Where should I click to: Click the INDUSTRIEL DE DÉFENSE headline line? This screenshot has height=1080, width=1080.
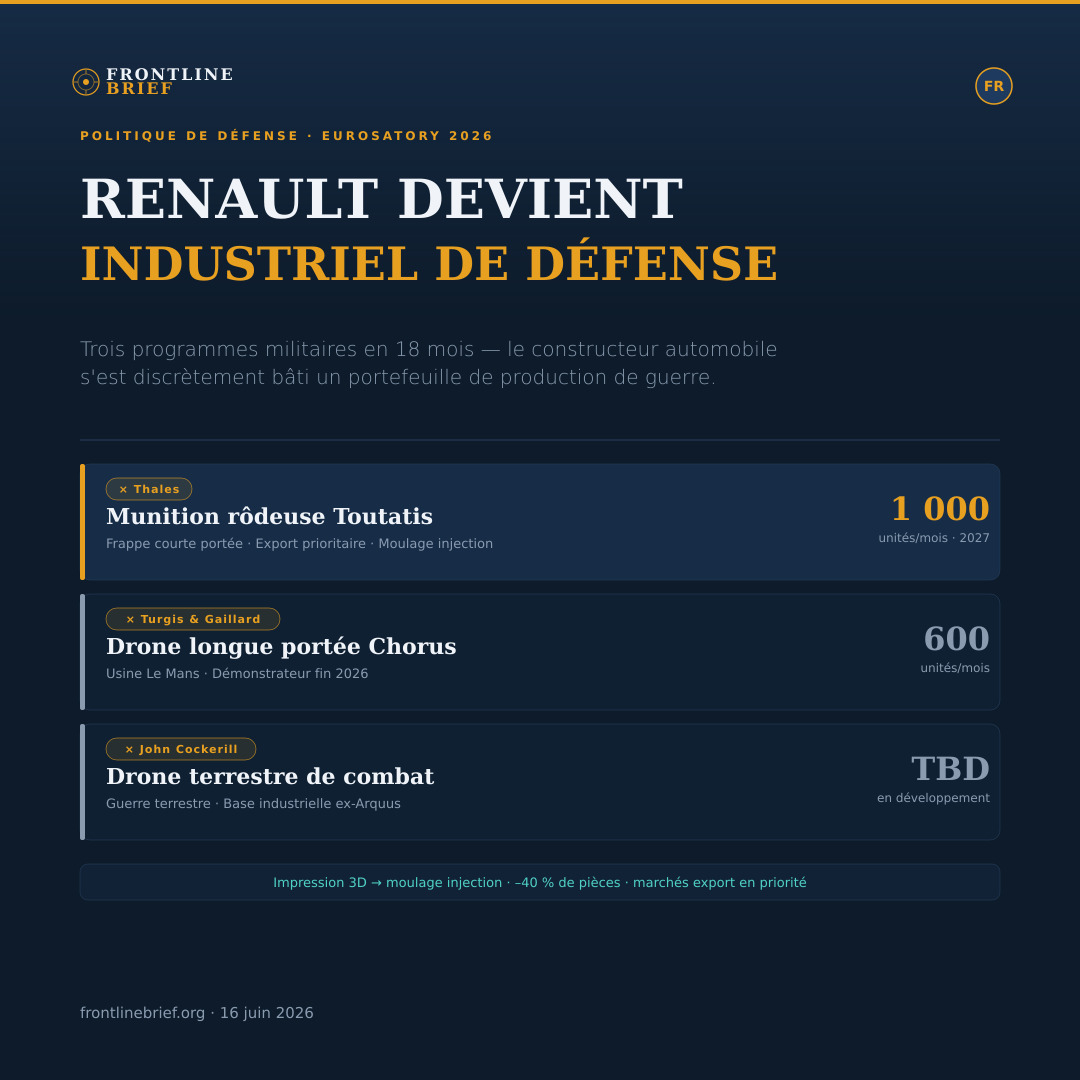429,263
